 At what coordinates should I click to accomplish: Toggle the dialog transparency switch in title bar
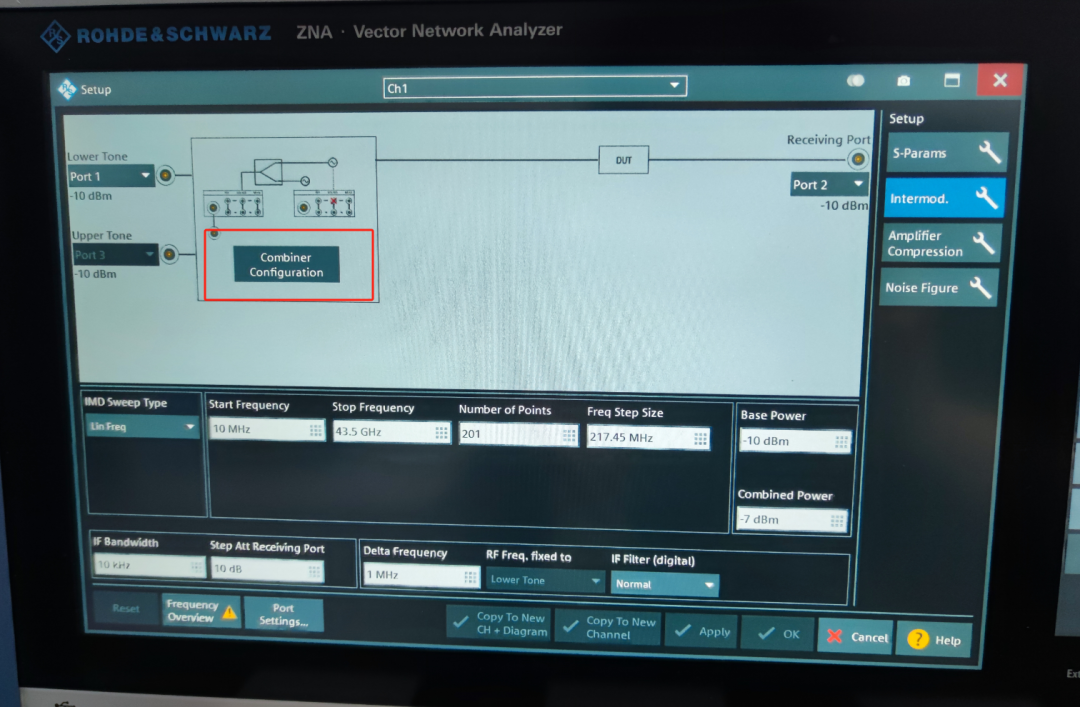click(855, 81)
